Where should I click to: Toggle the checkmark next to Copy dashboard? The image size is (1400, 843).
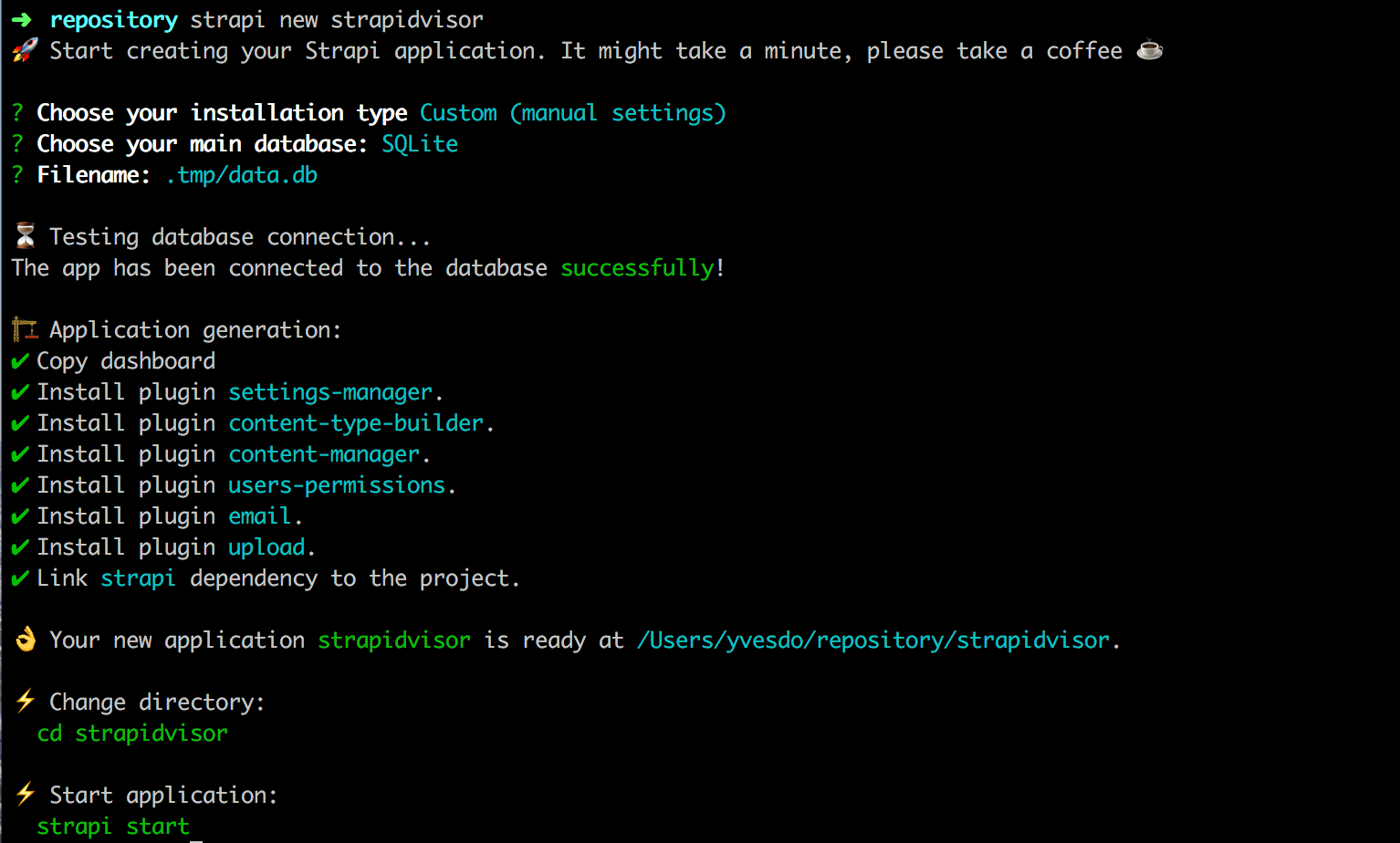[x=20, y=360]
